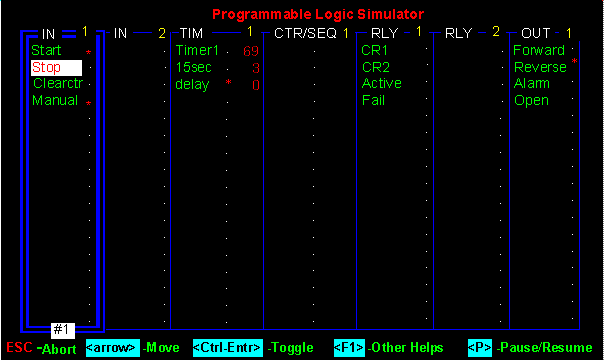604x361 pixels.
Task: Select the Active relay entry
Action: click(x=382, y=83)
